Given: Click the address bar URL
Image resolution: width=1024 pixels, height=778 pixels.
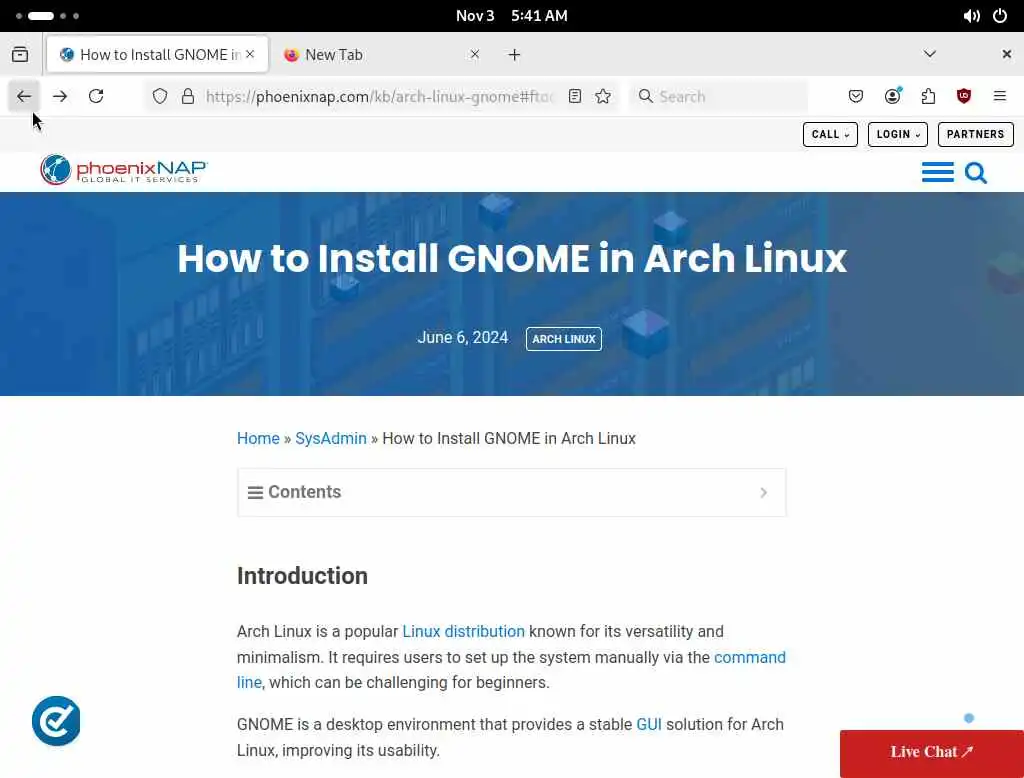Looking at the screenshot, I should (379, 97).
